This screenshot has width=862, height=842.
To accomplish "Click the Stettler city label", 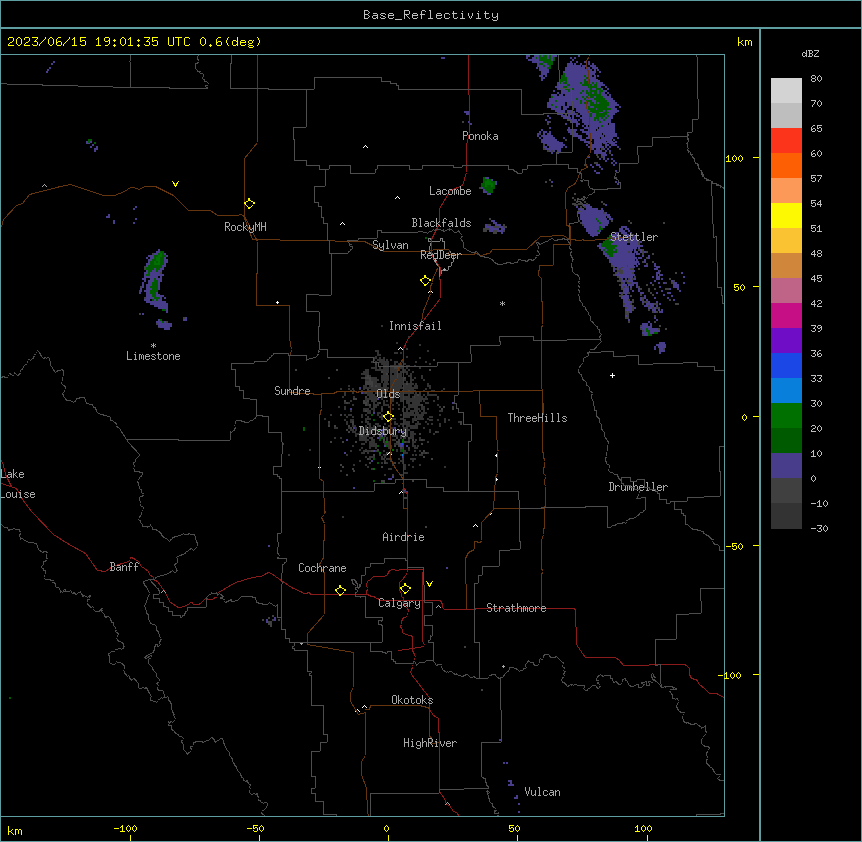I will pos(634,237).
